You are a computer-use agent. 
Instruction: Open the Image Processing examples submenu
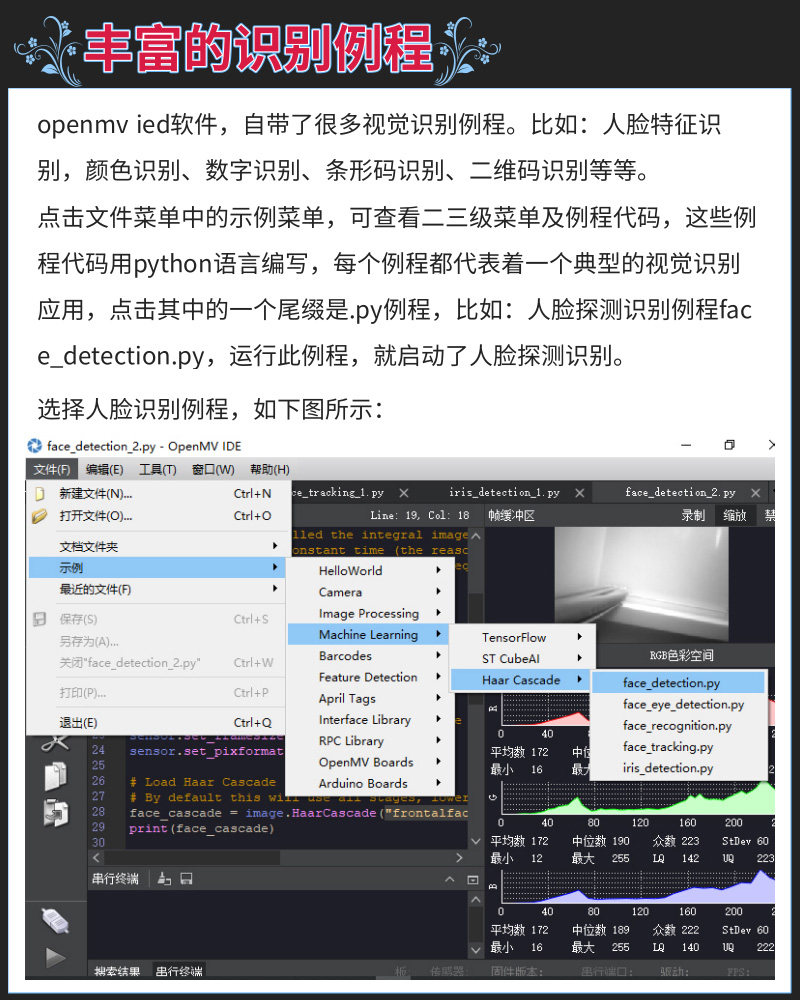[370, 614]
